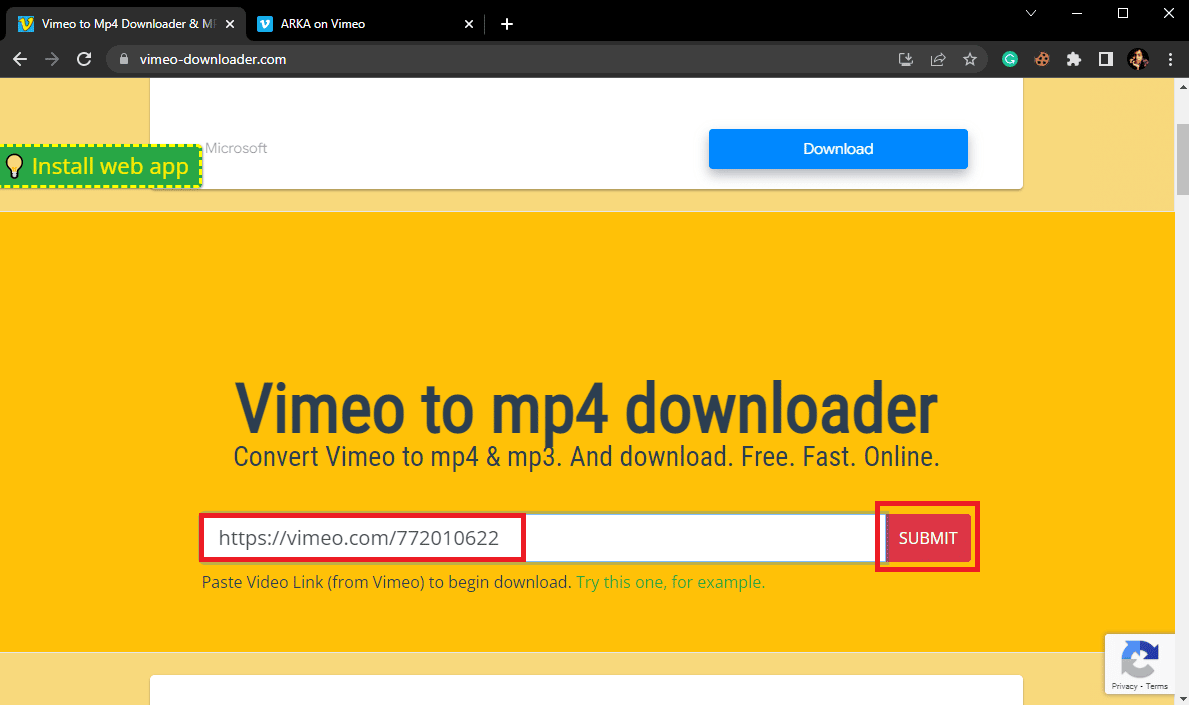Click the Install web app banner
Viewport: 1189px width, 705px height.
click(101, 166)
